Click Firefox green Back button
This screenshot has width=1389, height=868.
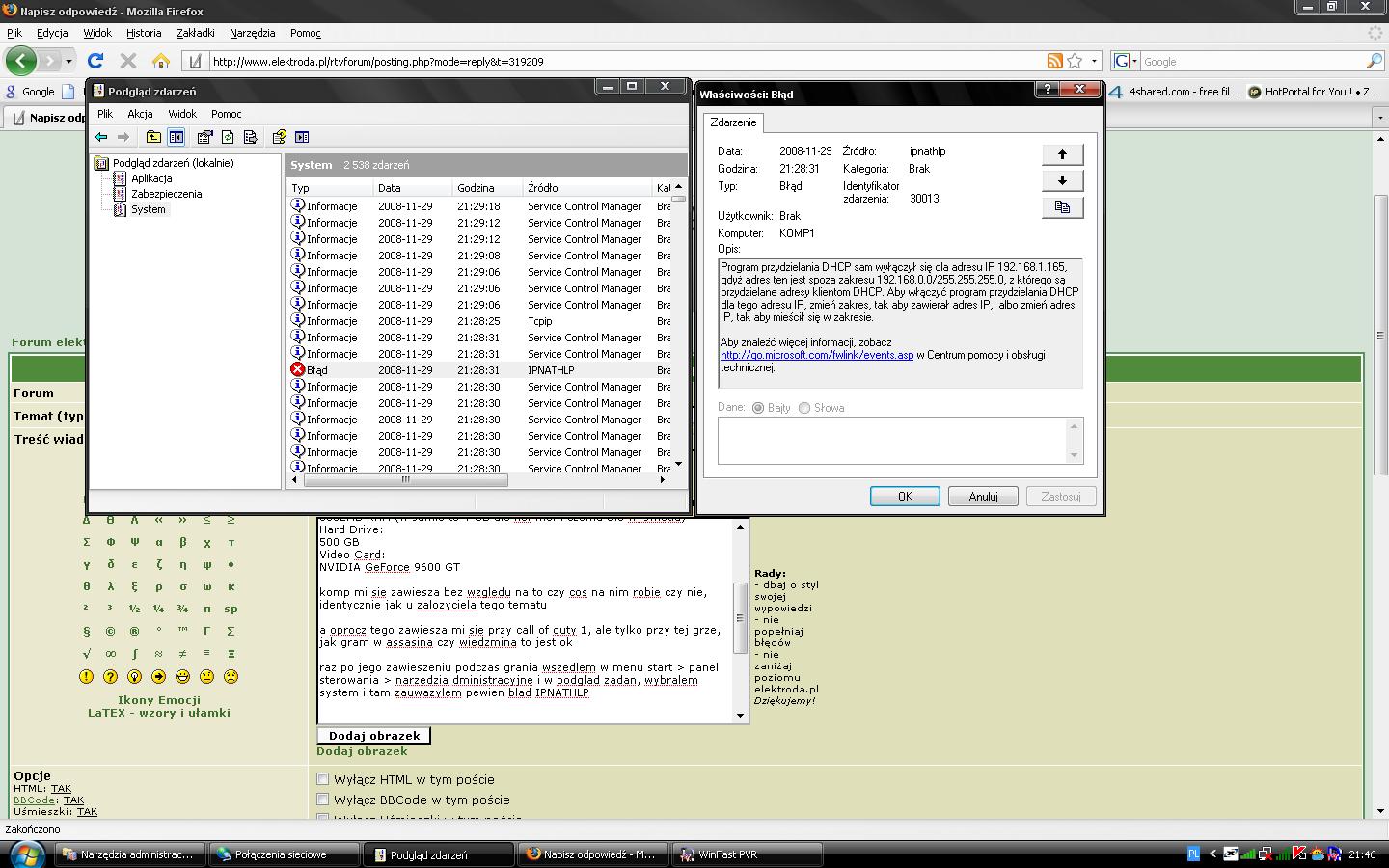pyautogui.click(x=20, y=61)
